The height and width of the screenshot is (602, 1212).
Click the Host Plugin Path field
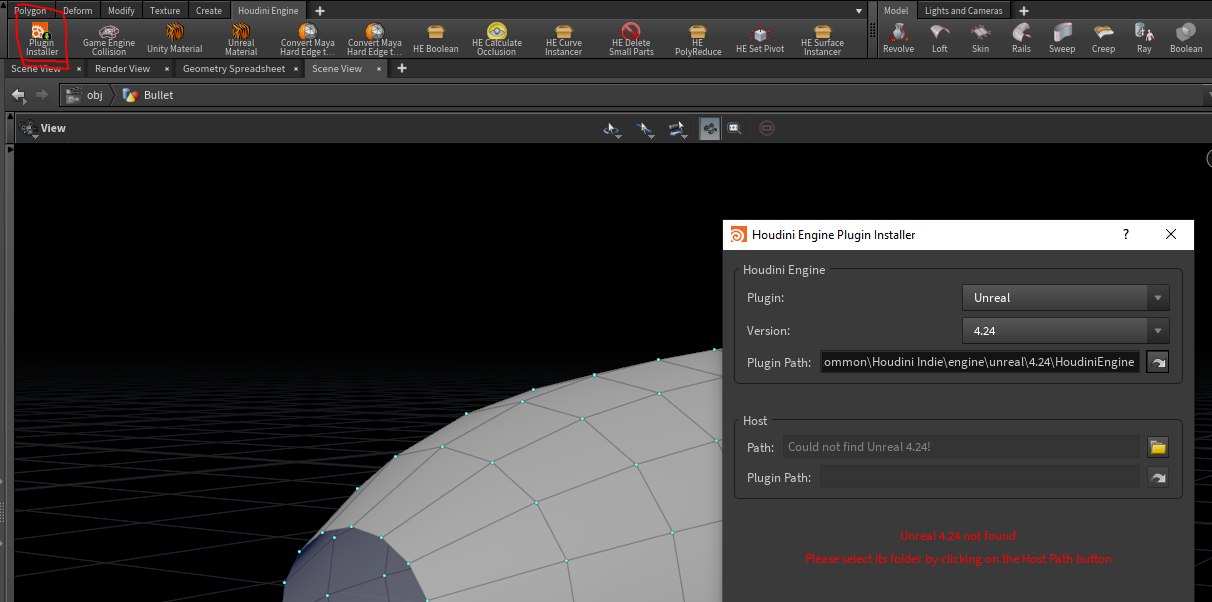(x=980, y=478)
